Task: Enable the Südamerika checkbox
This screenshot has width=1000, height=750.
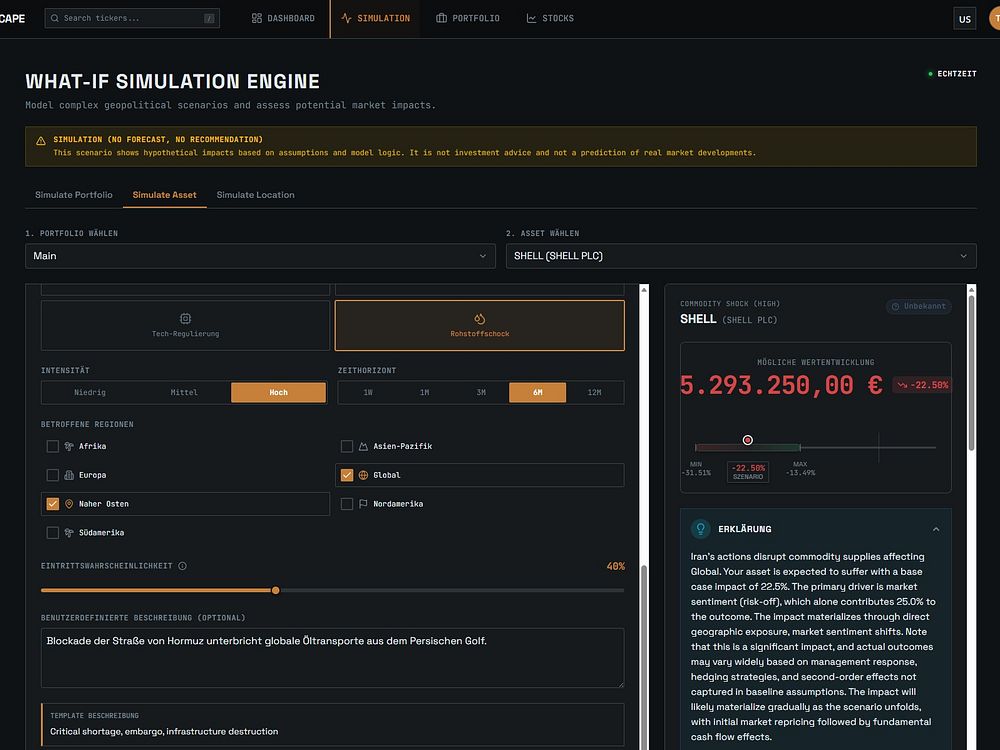Action: point(53,533)
